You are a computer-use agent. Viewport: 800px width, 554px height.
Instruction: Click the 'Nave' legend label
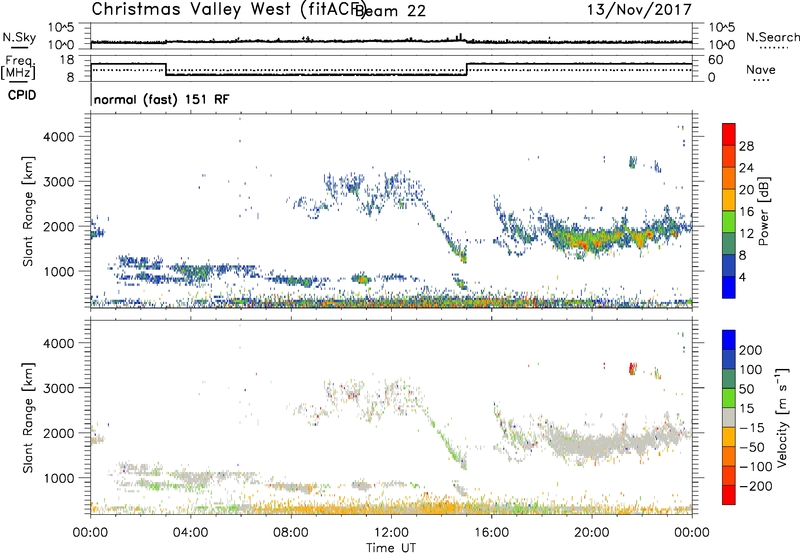click(761, 70)
